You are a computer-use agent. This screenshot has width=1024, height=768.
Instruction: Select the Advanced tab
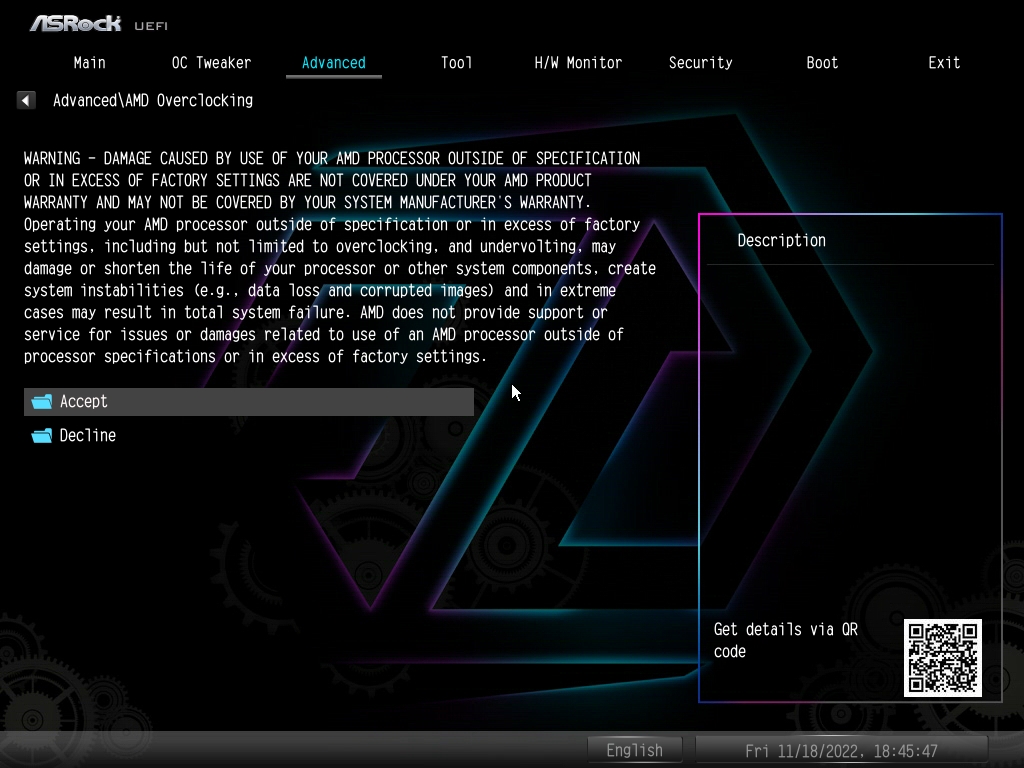pyautogui.click(x=334, y=63)
